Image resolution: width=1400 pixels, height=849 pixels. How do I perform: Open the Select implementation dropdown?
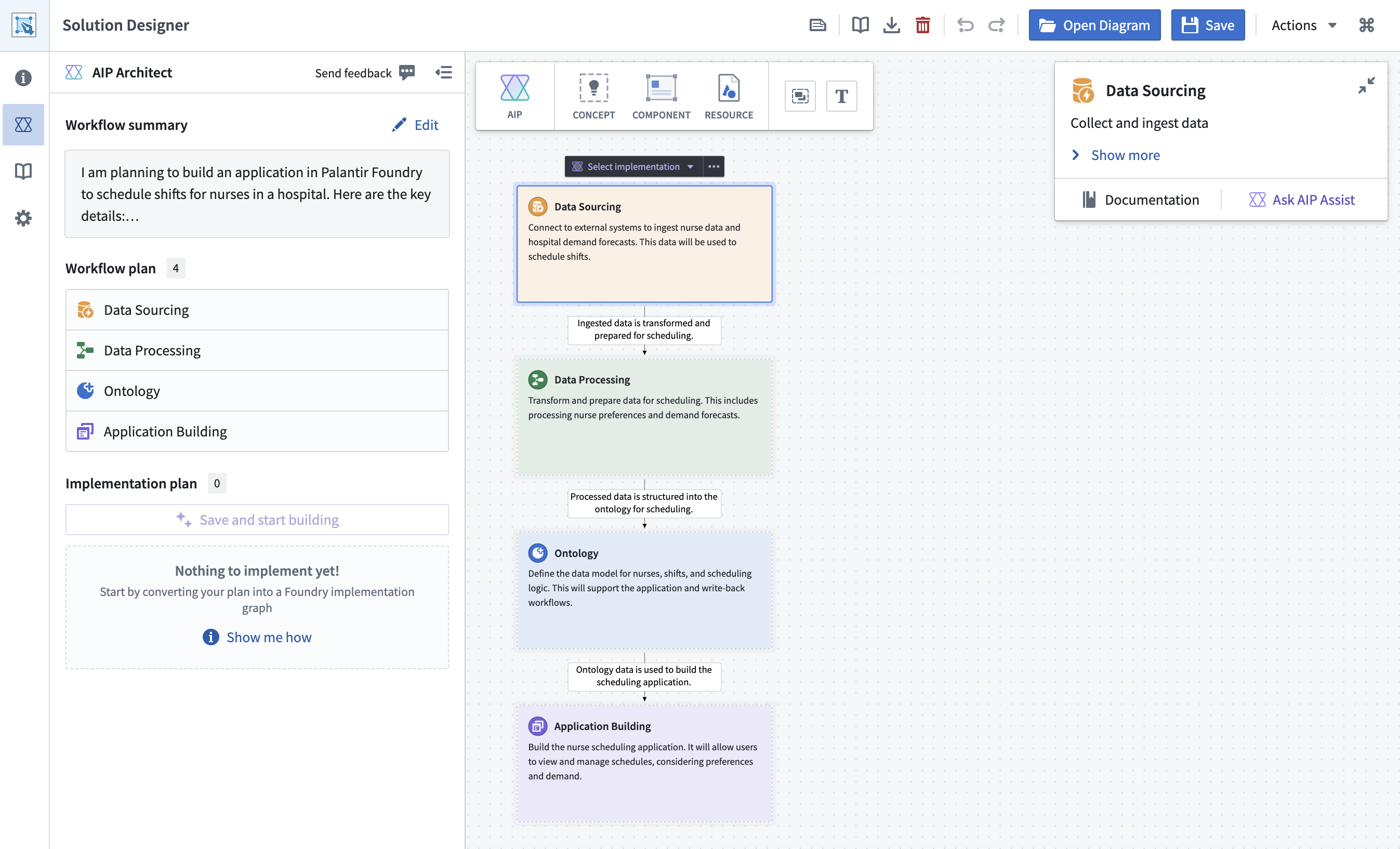click(x=633, y=166)
